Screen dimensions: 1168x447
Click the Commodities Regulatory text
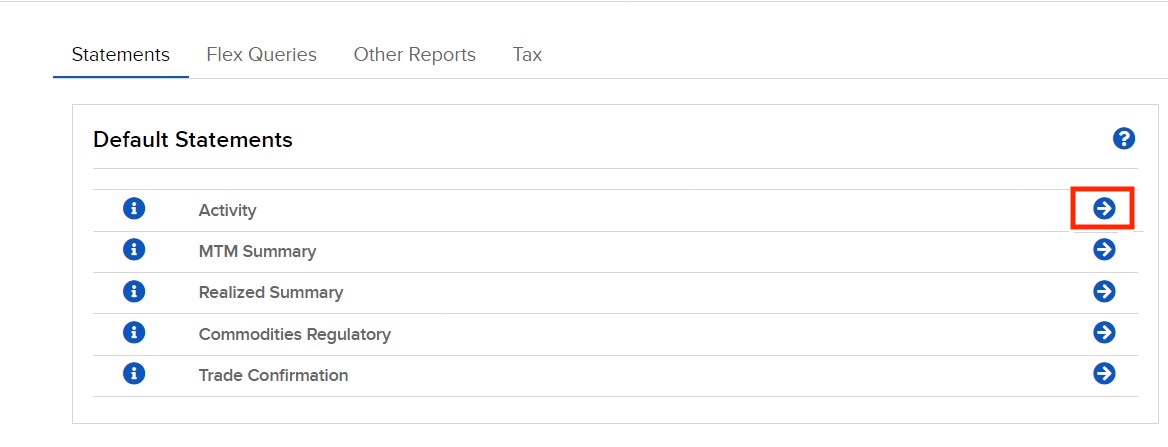(x=294, y=335)
